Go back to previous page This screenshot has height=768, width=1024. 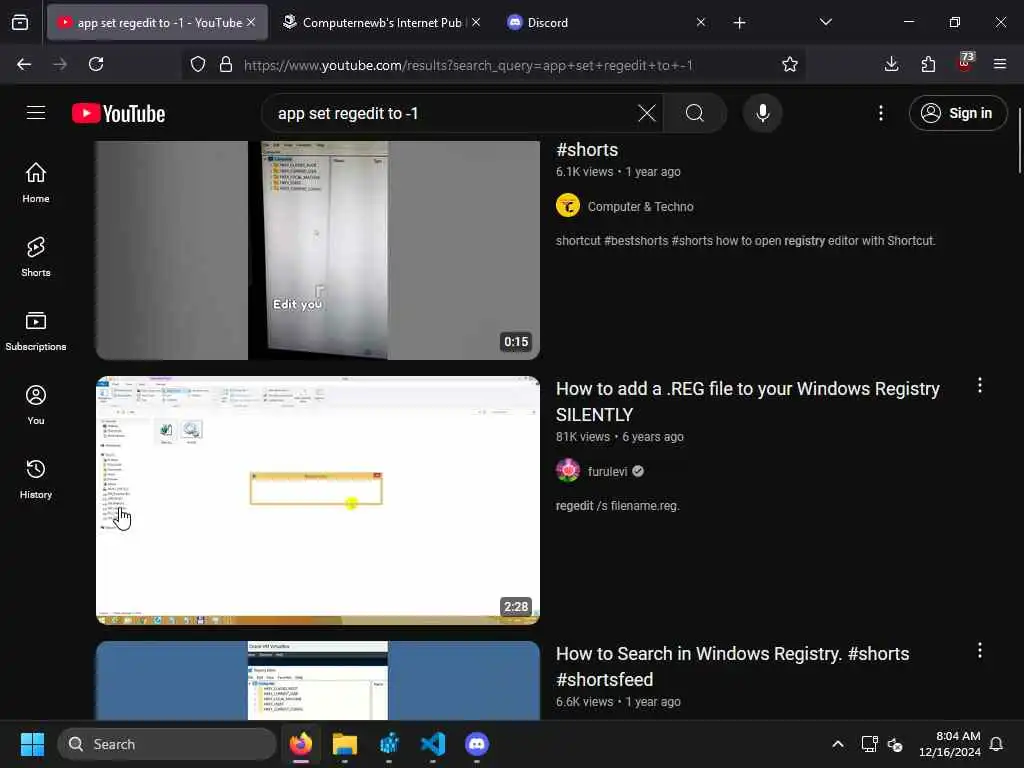tap(24, 64)
